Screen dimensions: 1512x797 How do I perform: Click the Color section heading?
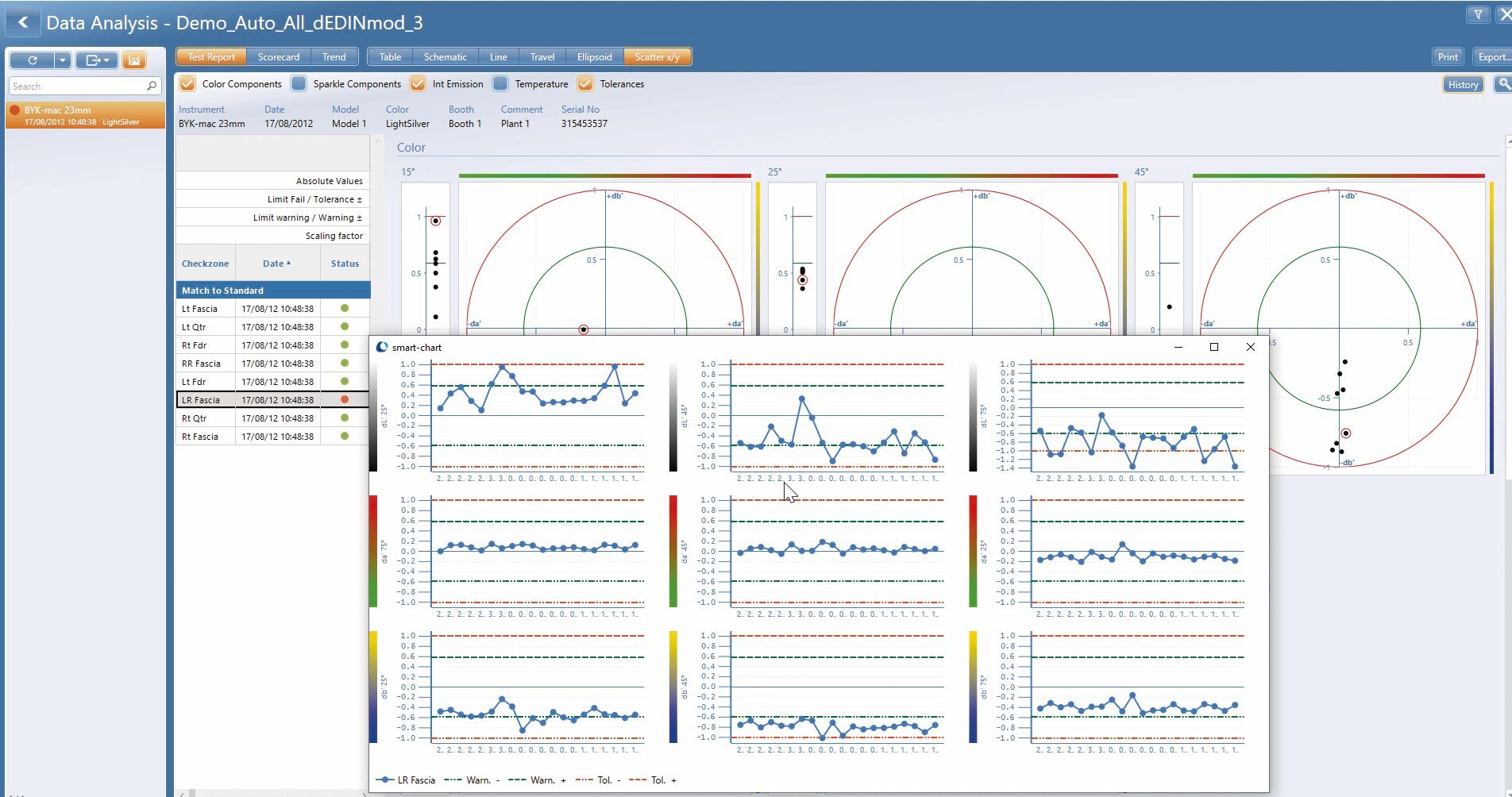tap(411, 148)
